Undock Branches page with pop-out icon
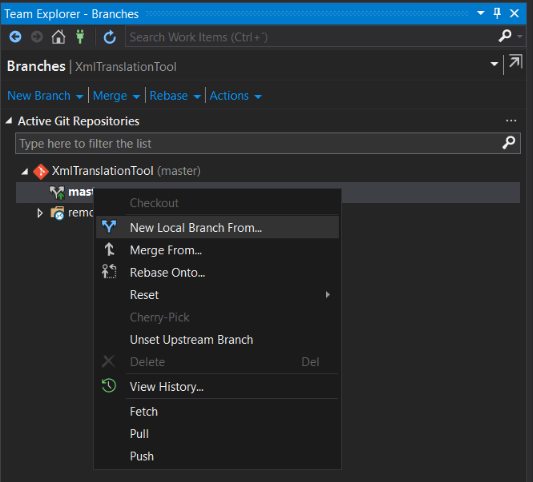The width and height of the screenshot is (533, 482). point(515,62)
